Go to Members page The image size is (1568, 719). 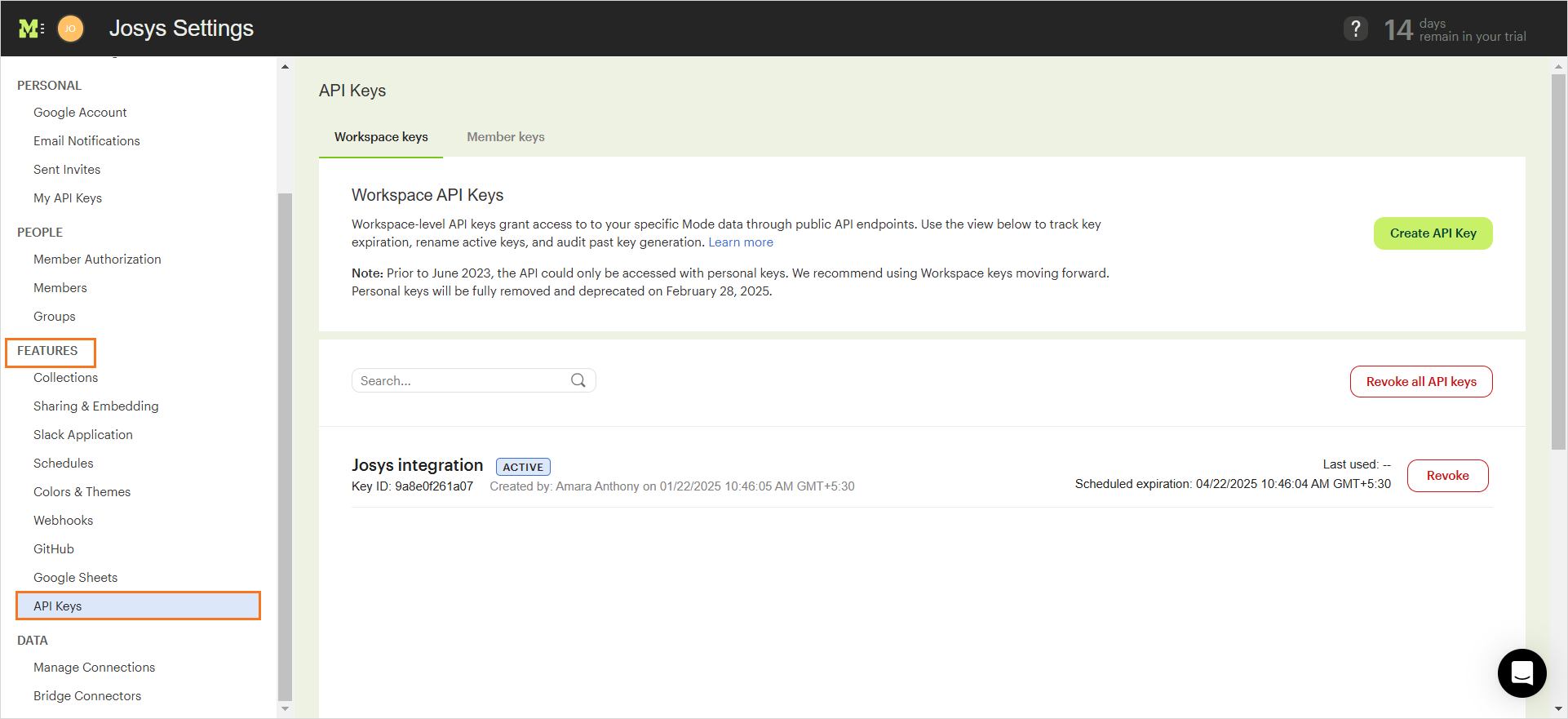(x=60, y=288)
